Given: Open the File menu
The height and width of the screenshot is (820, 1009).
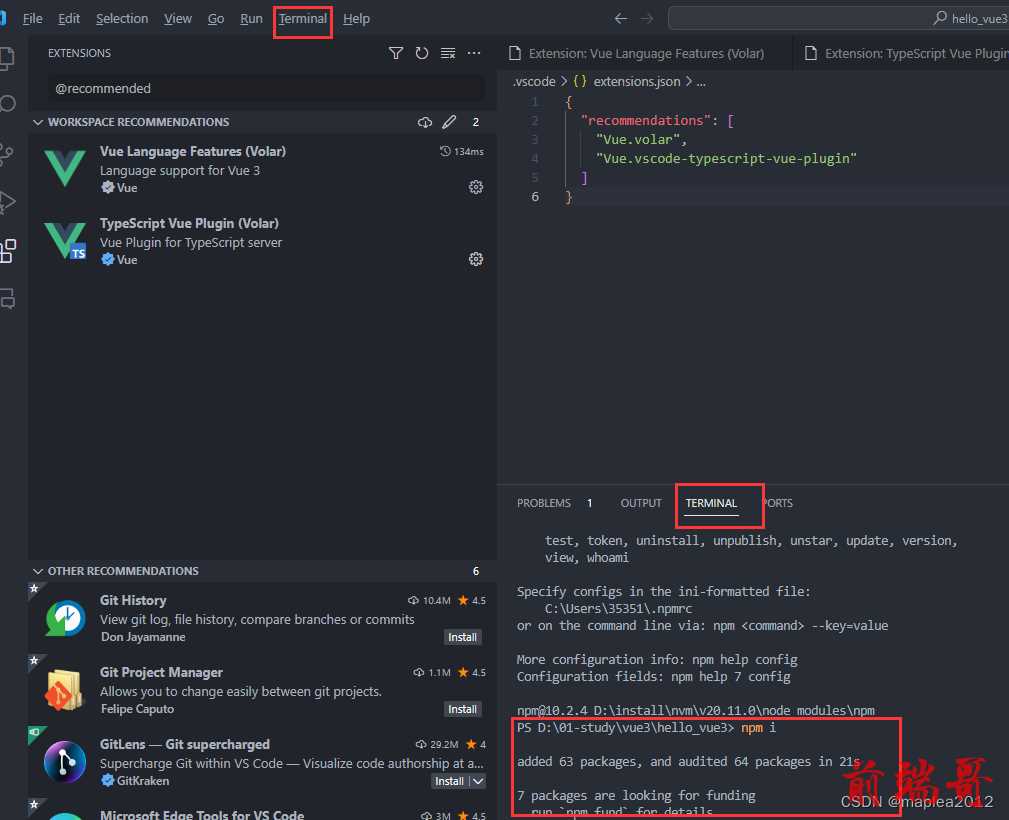Looking at the screenshot, I should click(x=32, y=19).
